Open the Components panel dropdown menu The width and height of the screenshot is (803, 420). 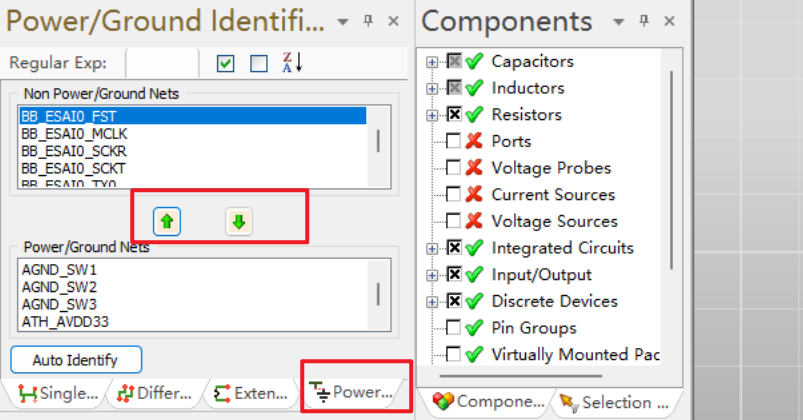pos(619,22)
